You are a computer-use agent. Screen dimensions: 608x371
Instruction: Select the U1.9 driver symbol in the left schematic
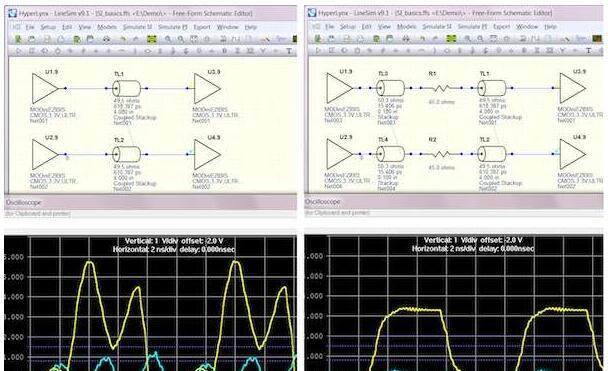coord(45,88)
